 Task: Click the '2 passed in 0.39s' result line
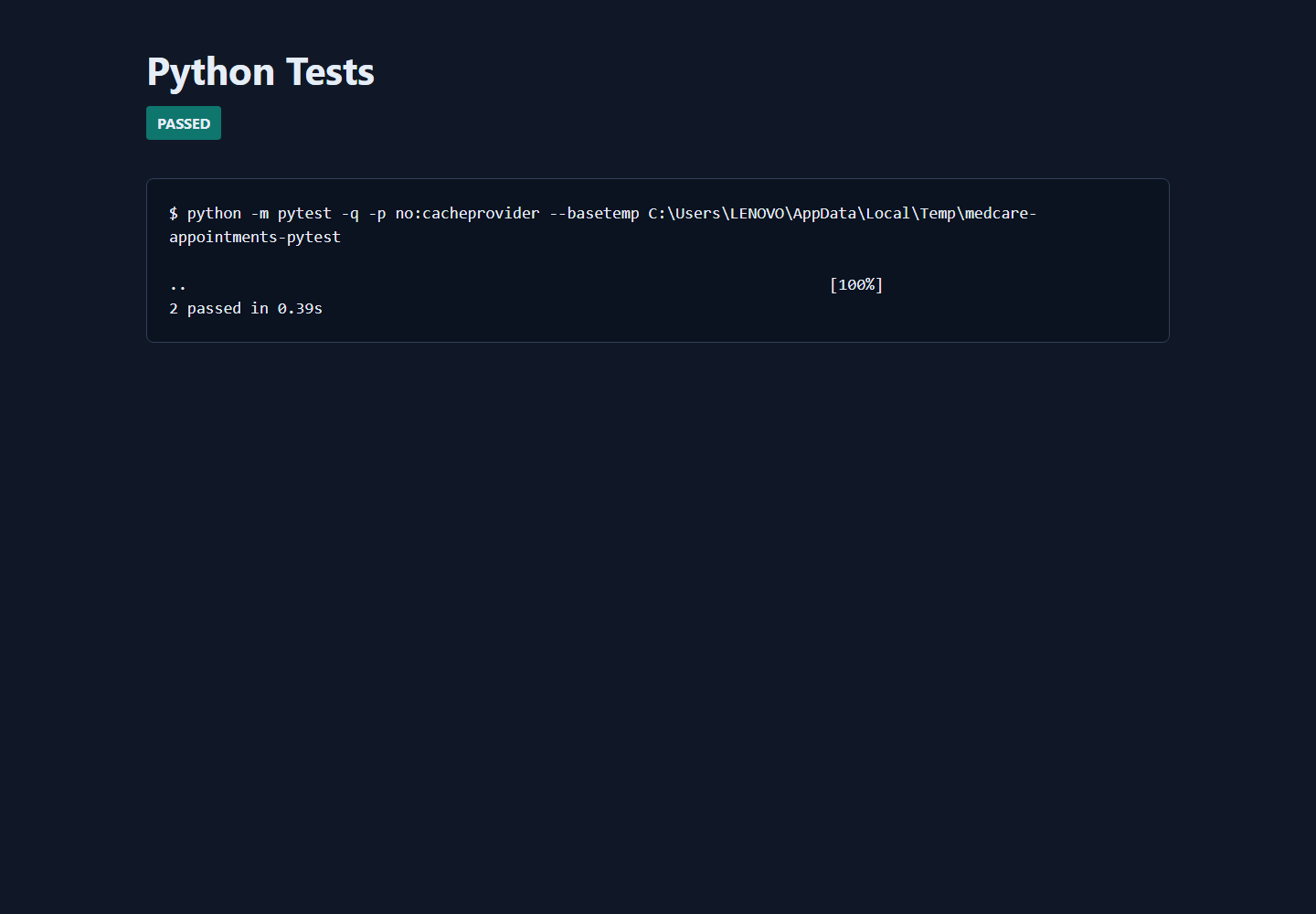tap(246, 309)
